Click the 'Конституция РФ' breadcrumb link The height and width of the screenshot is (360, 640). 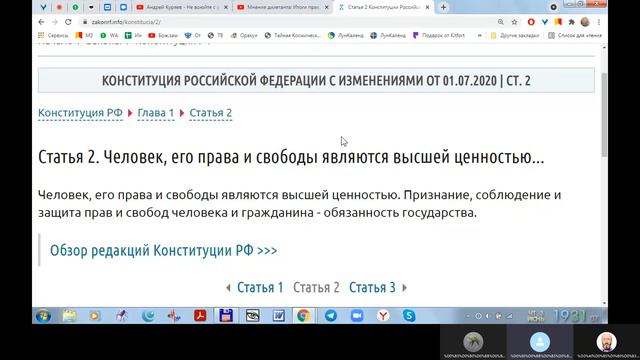pos(80,113)
